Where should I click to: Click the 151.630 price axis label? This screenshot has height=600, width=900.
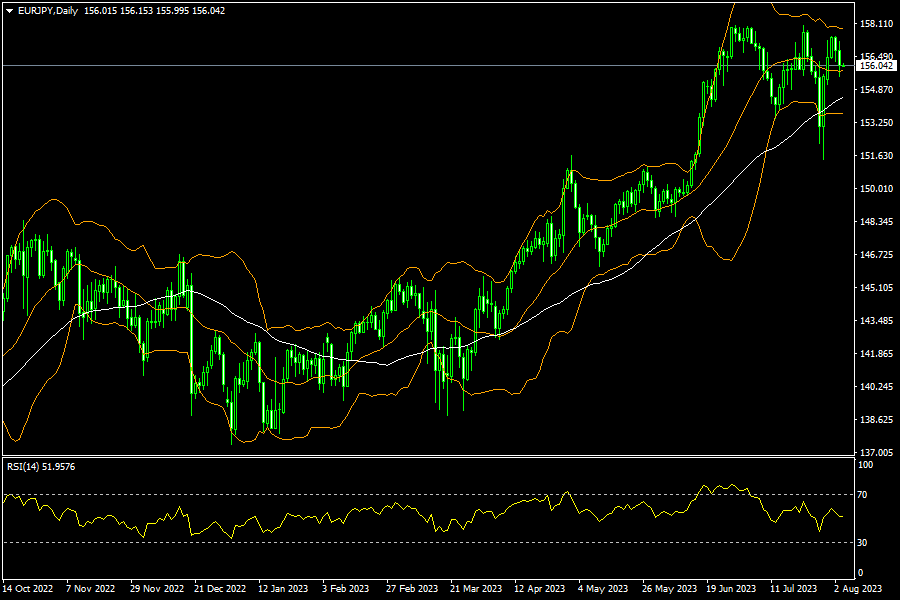click(x=876, y=156)
